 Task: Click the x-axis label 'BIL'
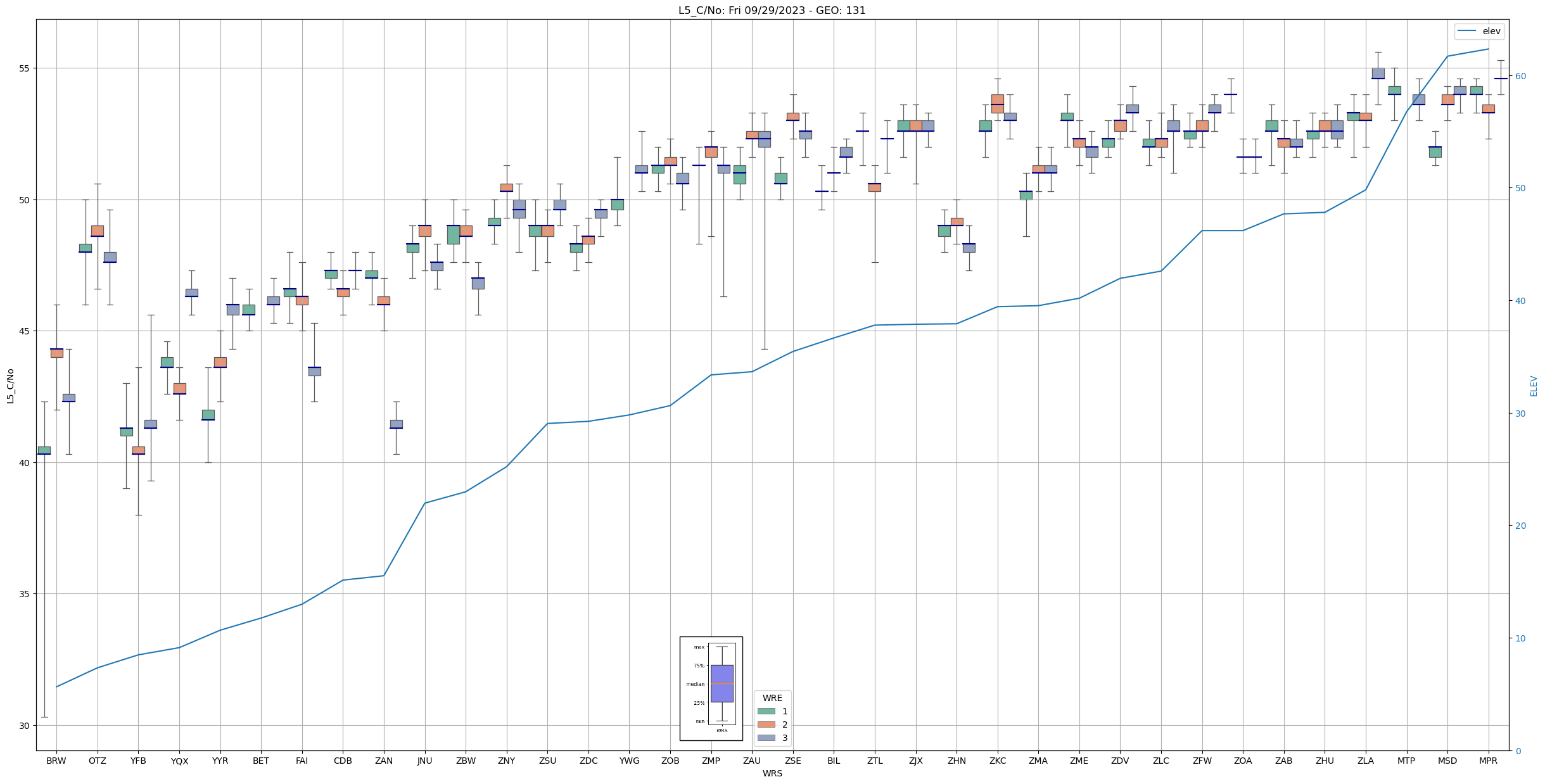point(834,761)
